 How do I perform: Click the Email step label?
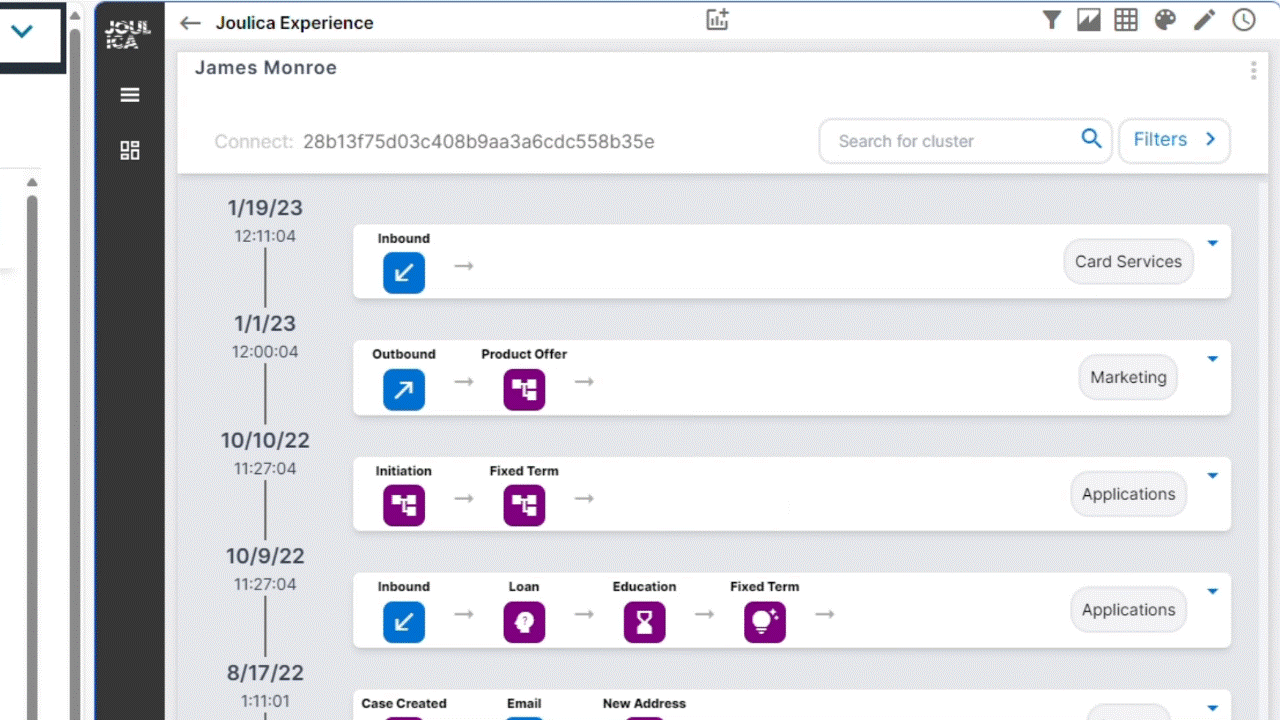[x=524, y=704]
